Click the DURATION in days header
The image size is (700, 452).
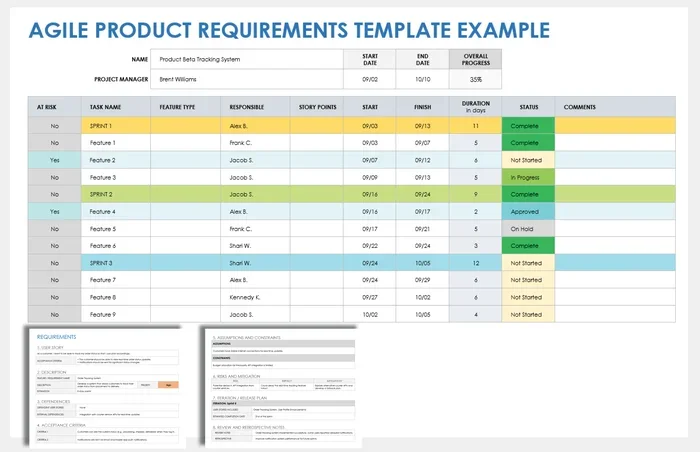tap(475, 107)
